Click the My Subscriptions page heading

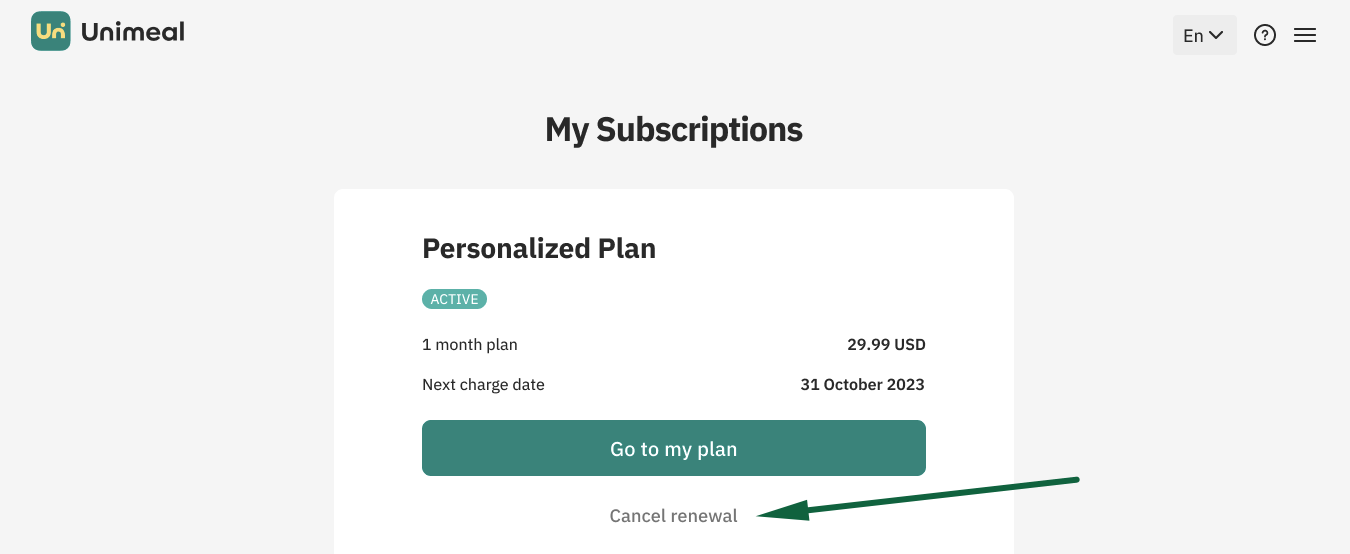click(674, 129)
